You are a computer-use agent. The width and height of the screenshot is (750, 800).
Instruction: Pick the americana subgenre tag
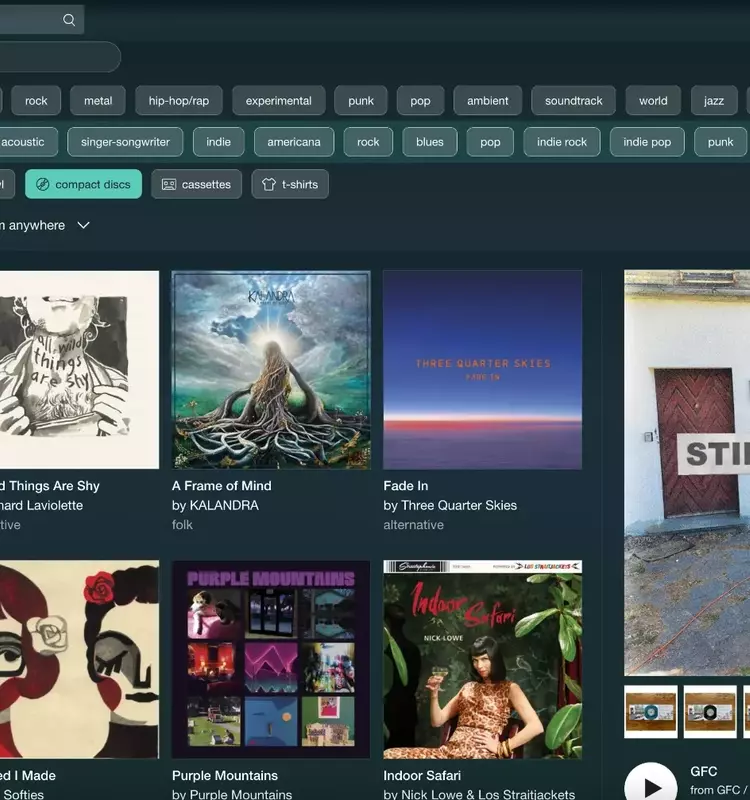point(294,142)
